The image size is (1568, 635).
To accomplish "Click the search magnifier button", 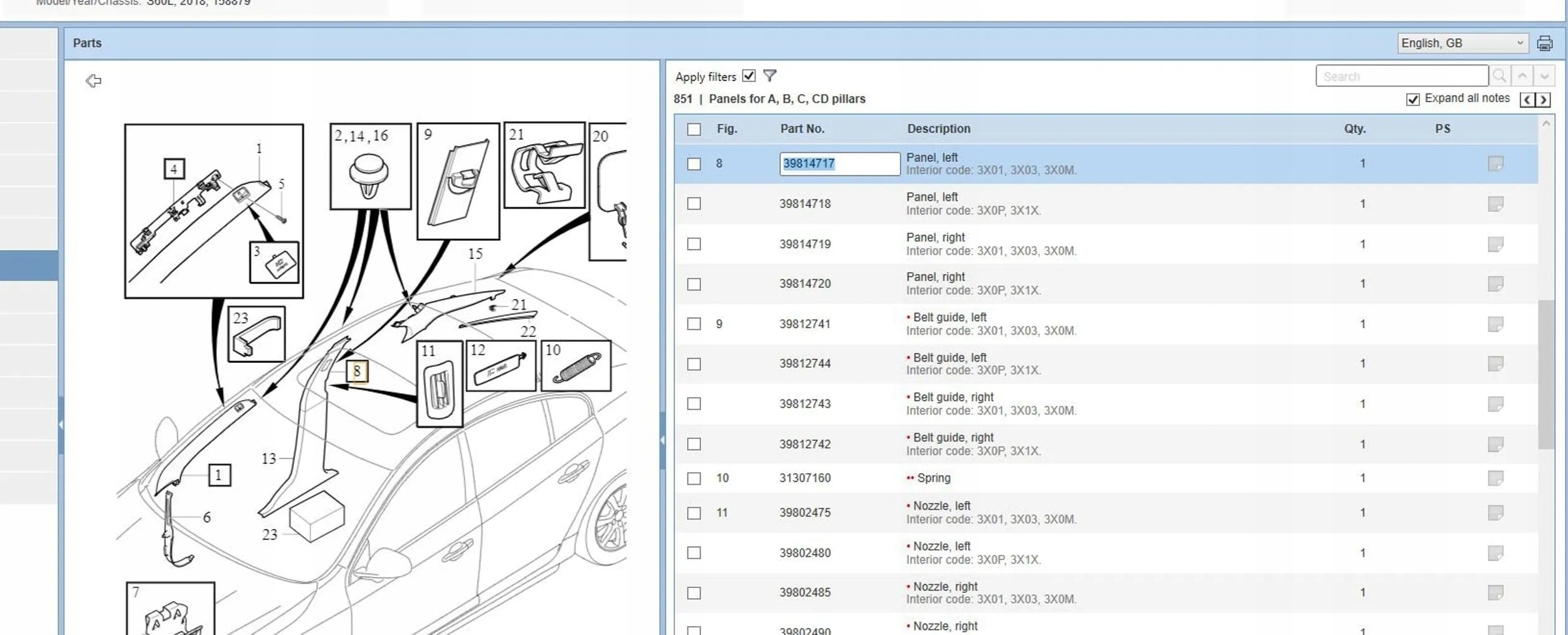I will point(1499,76).
